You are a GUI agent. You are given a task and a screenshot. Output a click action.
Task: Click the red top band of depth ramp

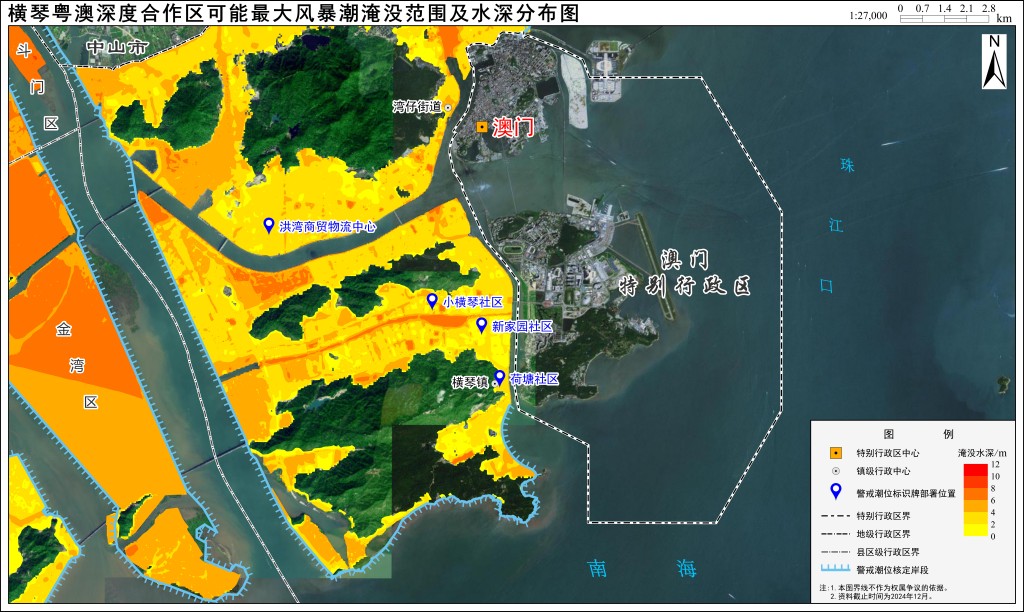[976, 470]
